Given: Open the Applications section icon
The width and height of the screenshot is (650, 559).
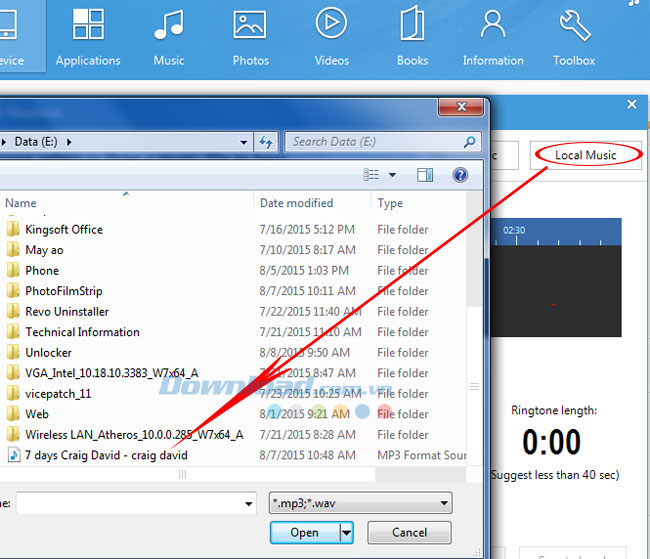Looking at the screenshot, I should pos(88,26).
